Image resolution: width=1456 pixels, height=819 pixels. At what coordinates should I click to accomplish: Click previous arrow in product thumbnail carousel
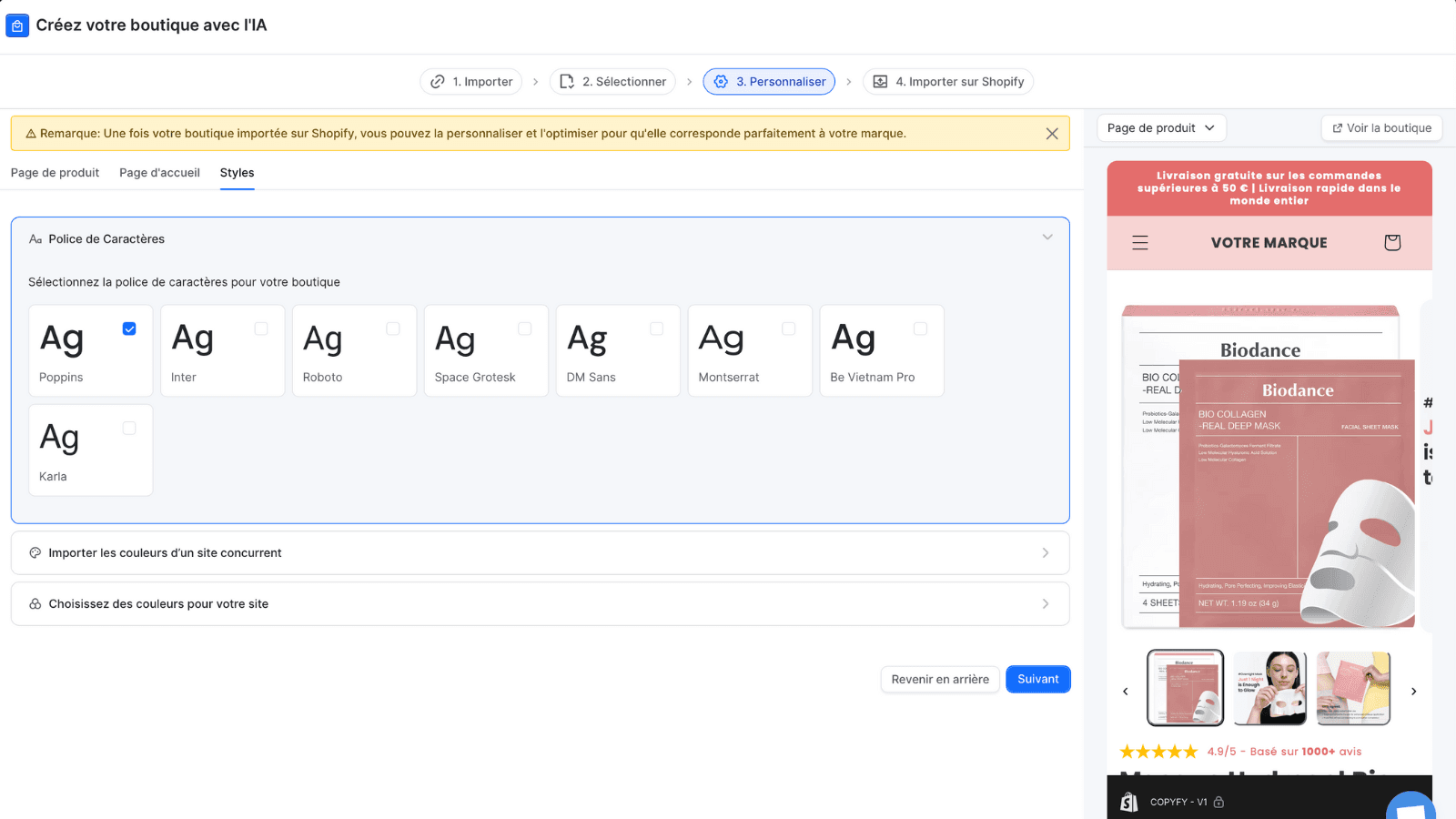point(1126,692)
